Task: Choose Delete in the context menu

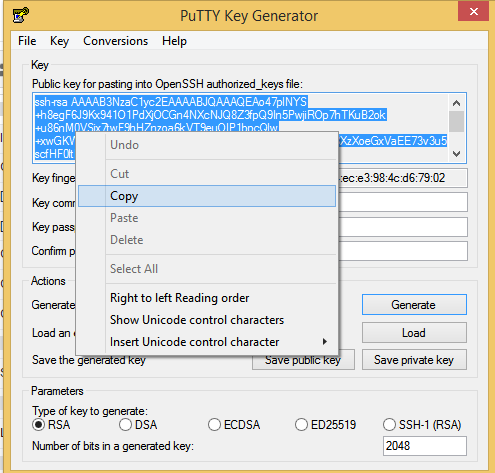Action: 207,240
